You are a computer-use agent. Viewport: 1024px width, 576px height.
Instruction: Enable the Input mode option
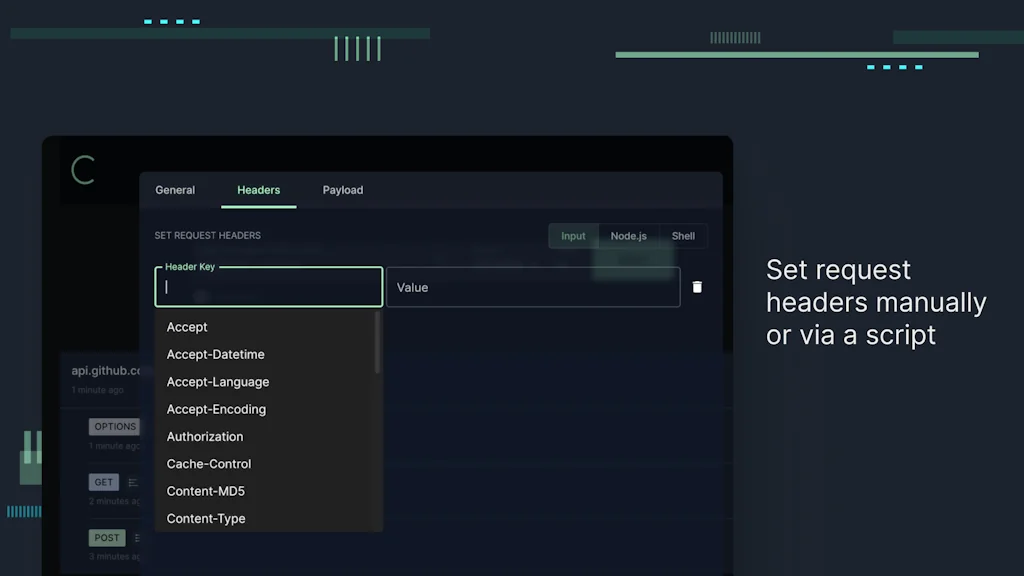click(x=573, y=236)
